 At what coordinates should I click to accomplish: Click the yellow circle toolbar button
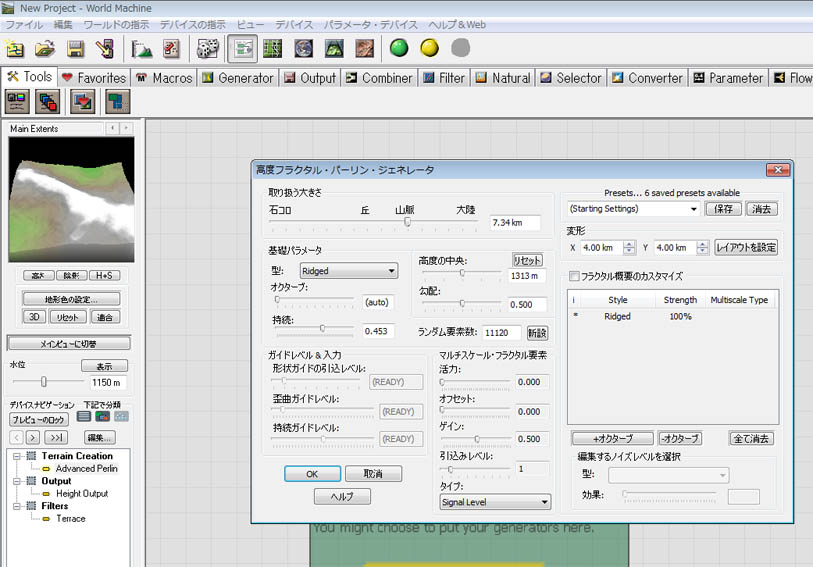[x=429, y=48]
